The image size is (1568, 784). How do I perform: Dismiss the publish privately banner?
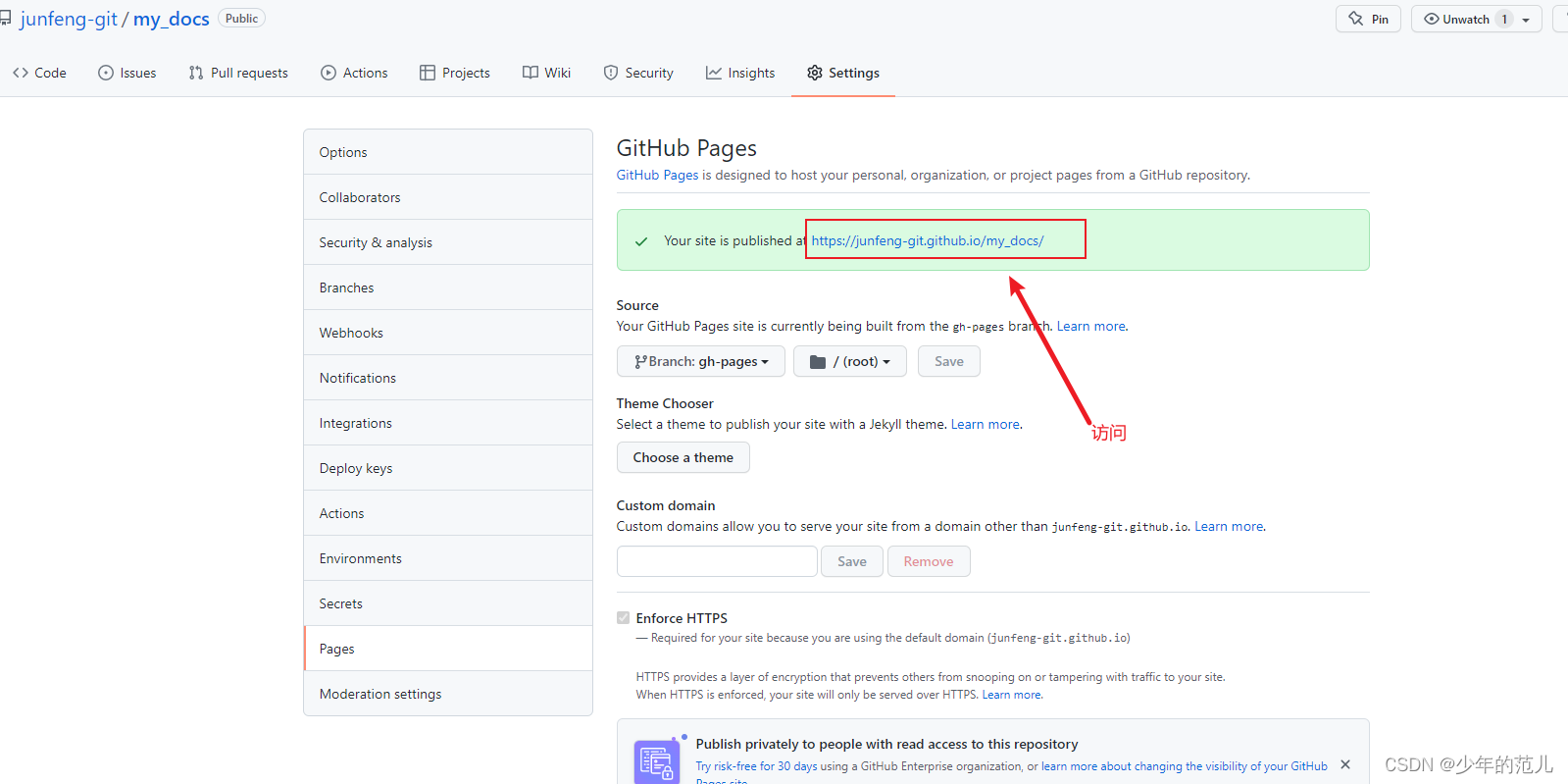1344,764
